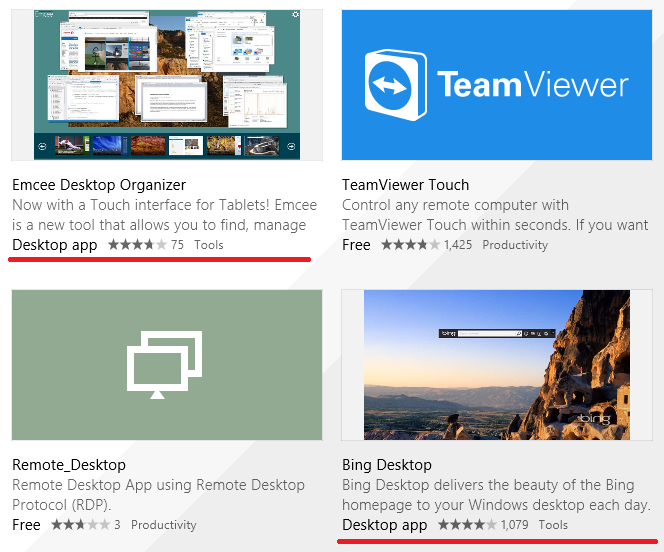The image size is (664, 552).
Task: Click the Bing Desktop description text
Action: 496,495
